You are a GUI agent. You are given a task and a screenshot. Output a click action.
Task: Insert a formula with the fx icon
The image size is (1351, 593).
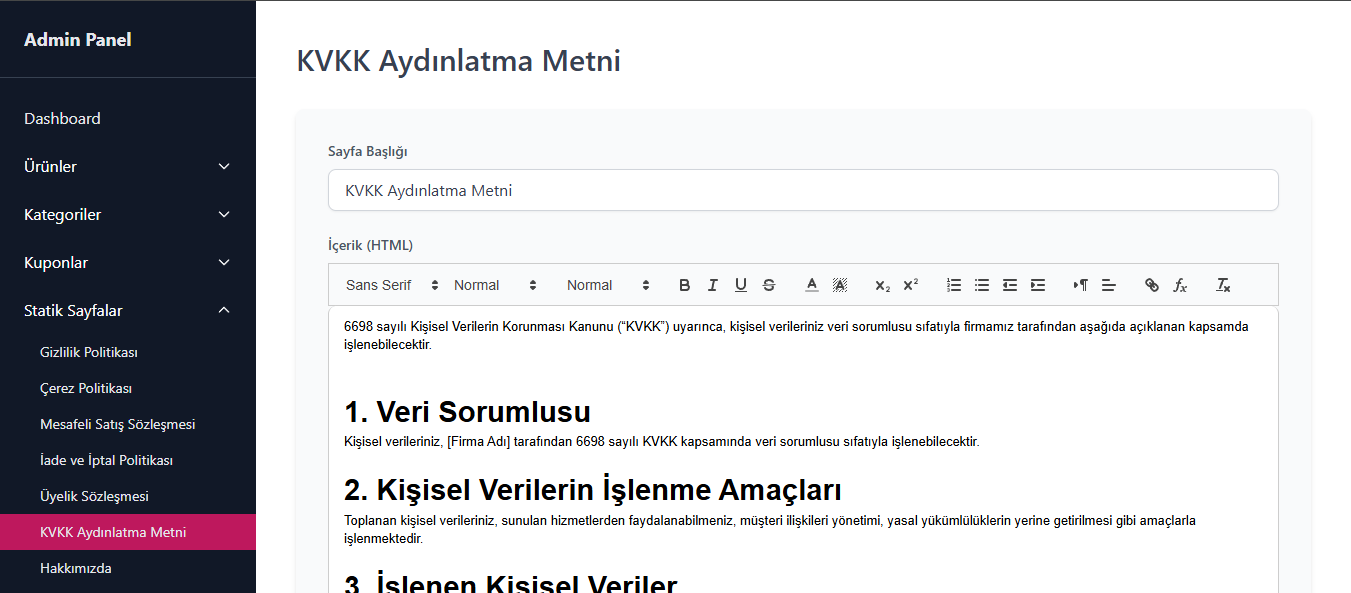click(x=1181, y=285)
